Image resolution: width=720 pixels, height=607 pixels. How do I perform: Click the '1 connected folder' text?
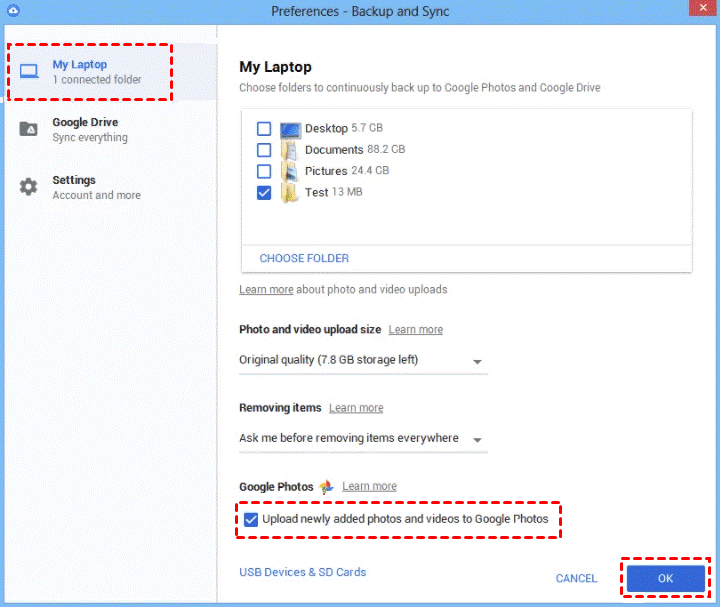pyautogui.click(x=96, y=79)
